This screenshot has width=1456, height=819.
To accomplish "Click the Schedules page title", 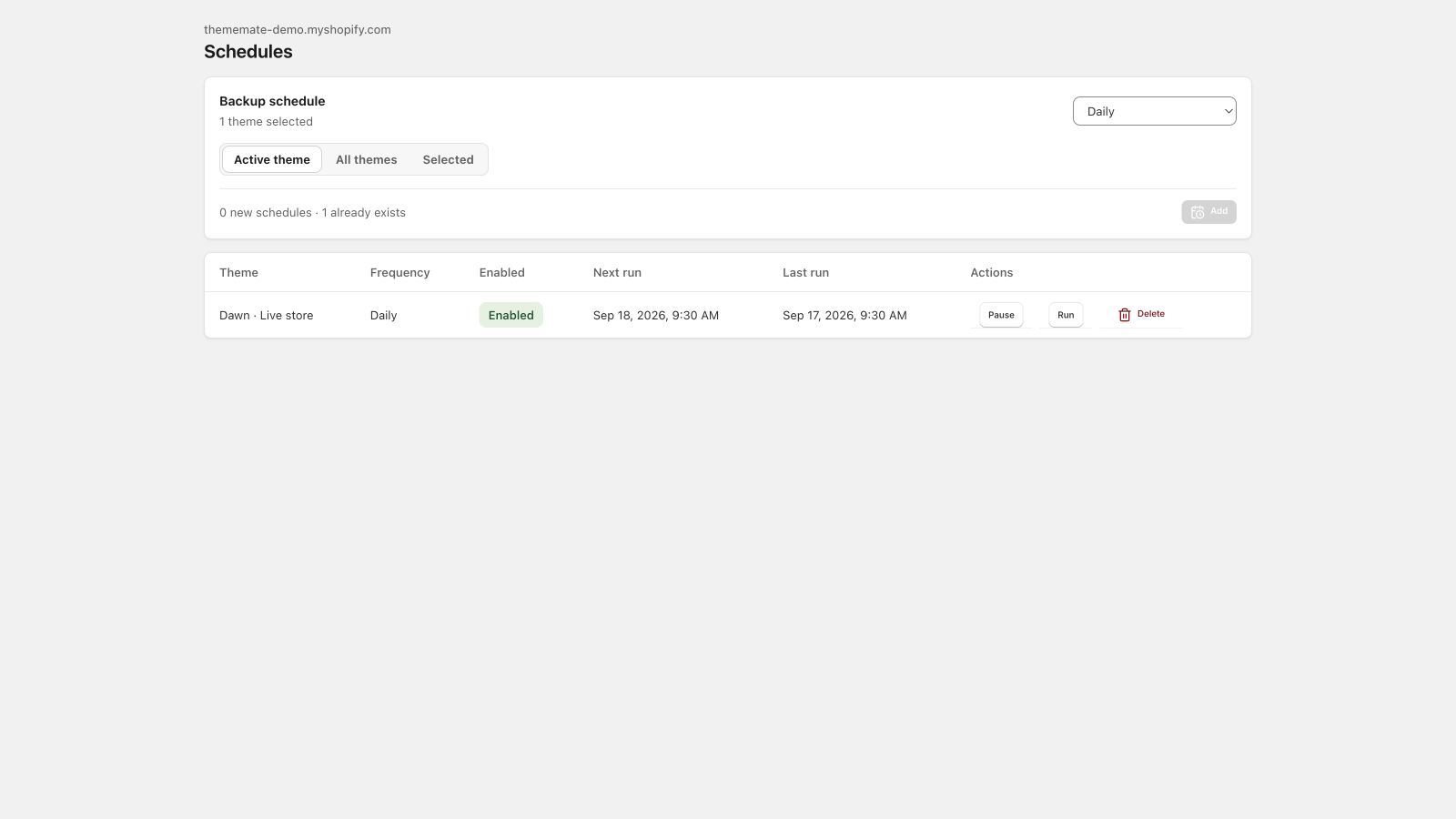I will click(248, 52).
